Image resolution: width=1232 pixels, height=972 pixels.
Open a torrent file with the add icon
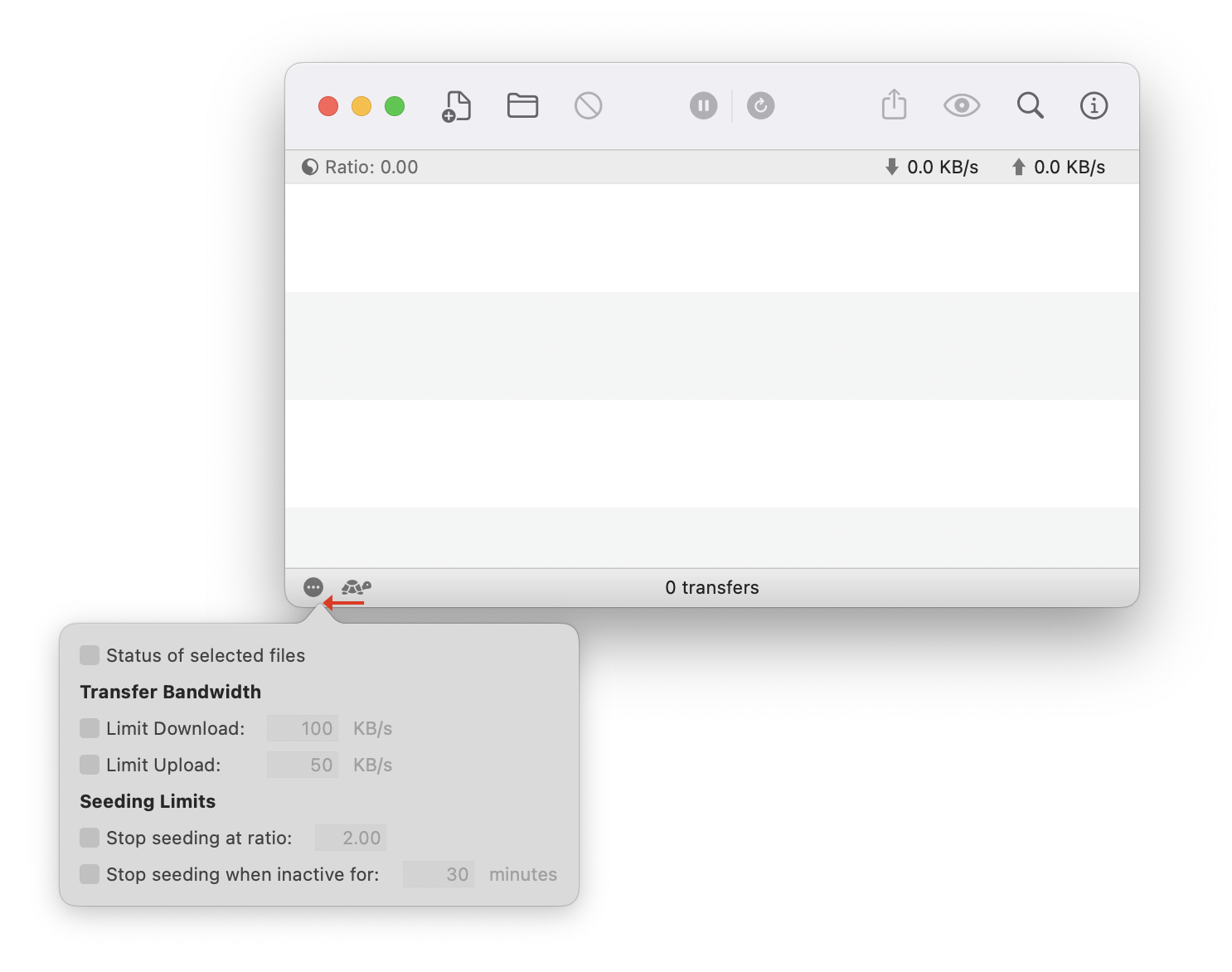pos(457,105)
